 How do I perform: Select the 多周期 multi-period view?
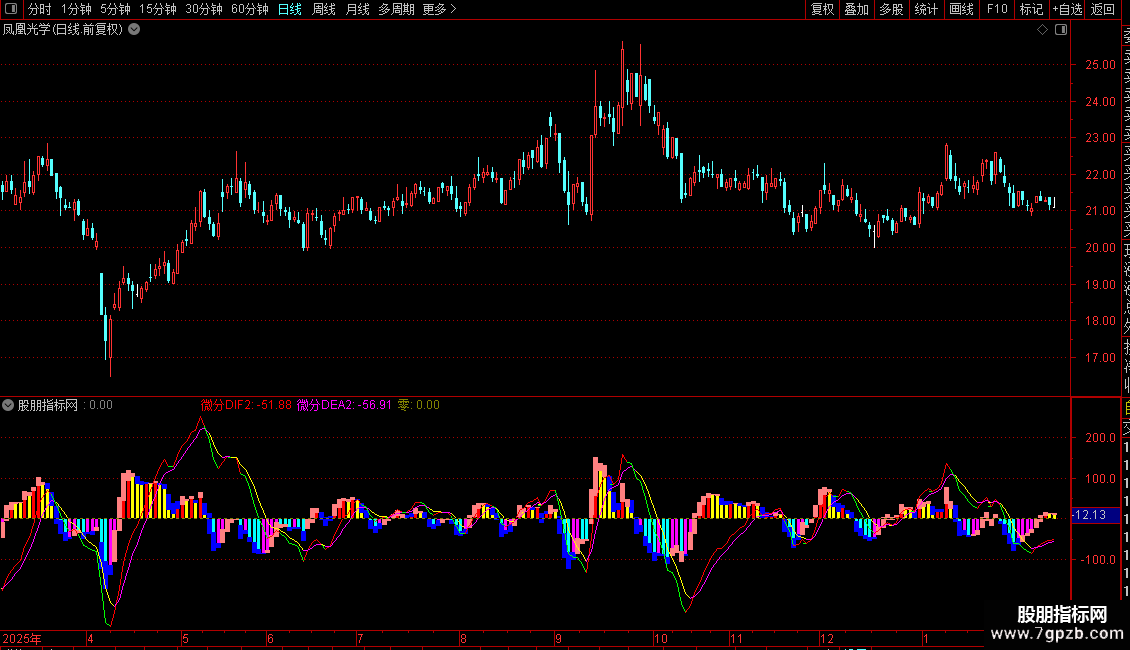tap(396, 10)
